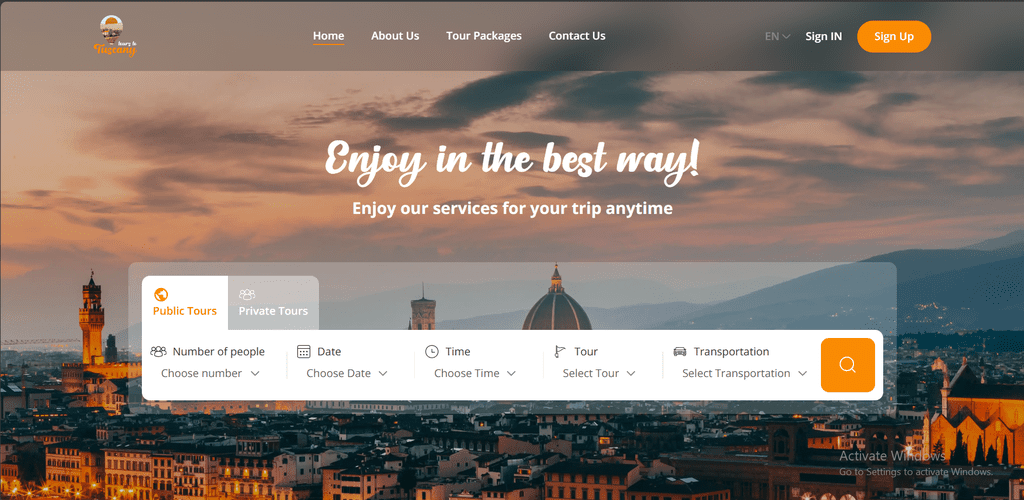
Task: Click the people icon beside Number of people
Action: click(159, 352)
